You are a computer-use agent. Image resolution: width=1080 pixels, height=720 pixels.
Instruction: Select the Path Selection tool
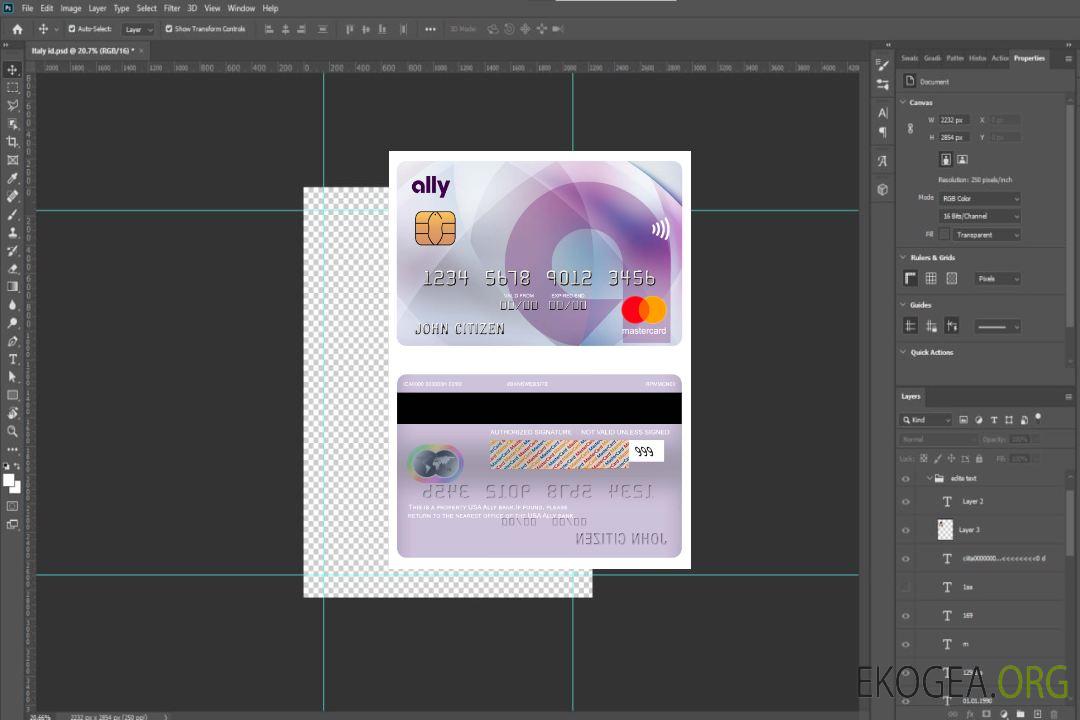pos(12,377)
